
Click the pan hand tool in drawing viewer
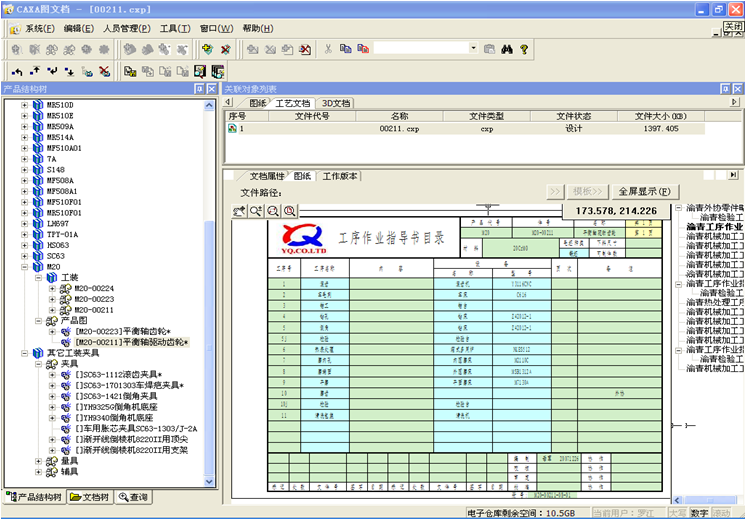coord(239,211)
